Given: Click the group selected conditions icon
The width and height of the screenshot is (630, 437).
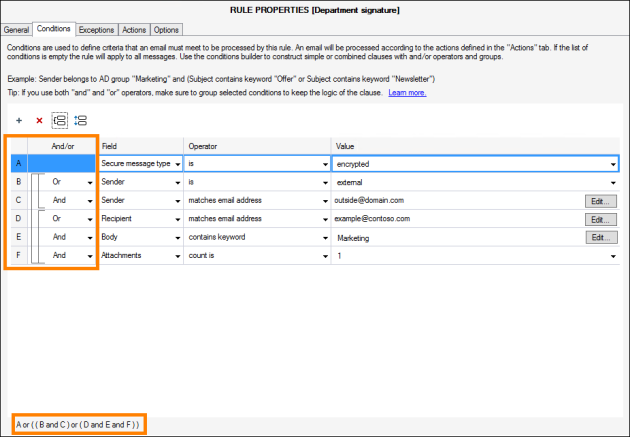Looking at the screenshot, I should (x=59, y=120).
